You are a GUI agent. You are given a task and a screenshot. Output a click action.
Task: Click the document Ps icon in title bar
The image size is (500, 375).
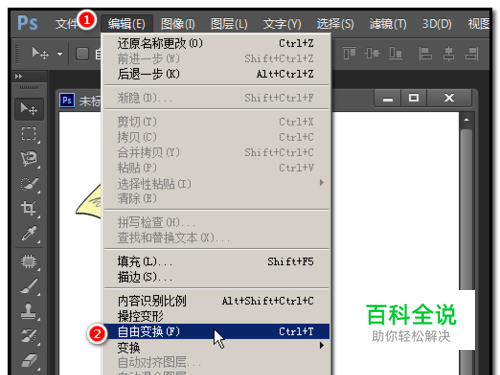[67, 100]
